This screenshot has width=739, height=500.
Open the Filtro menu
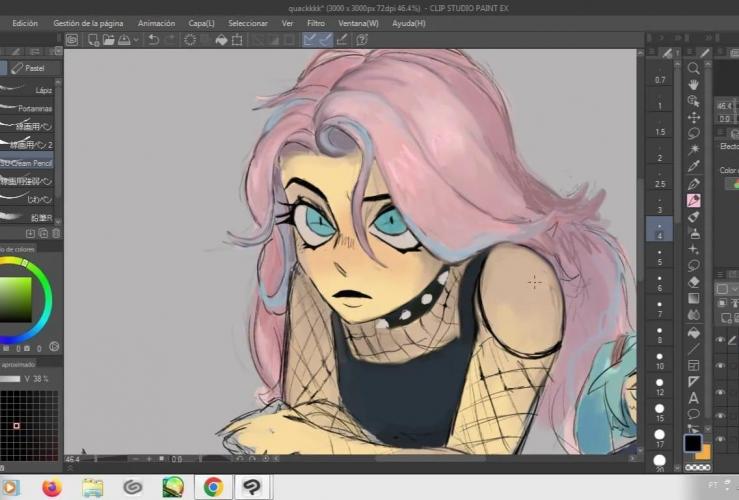[x=316, y=22]
